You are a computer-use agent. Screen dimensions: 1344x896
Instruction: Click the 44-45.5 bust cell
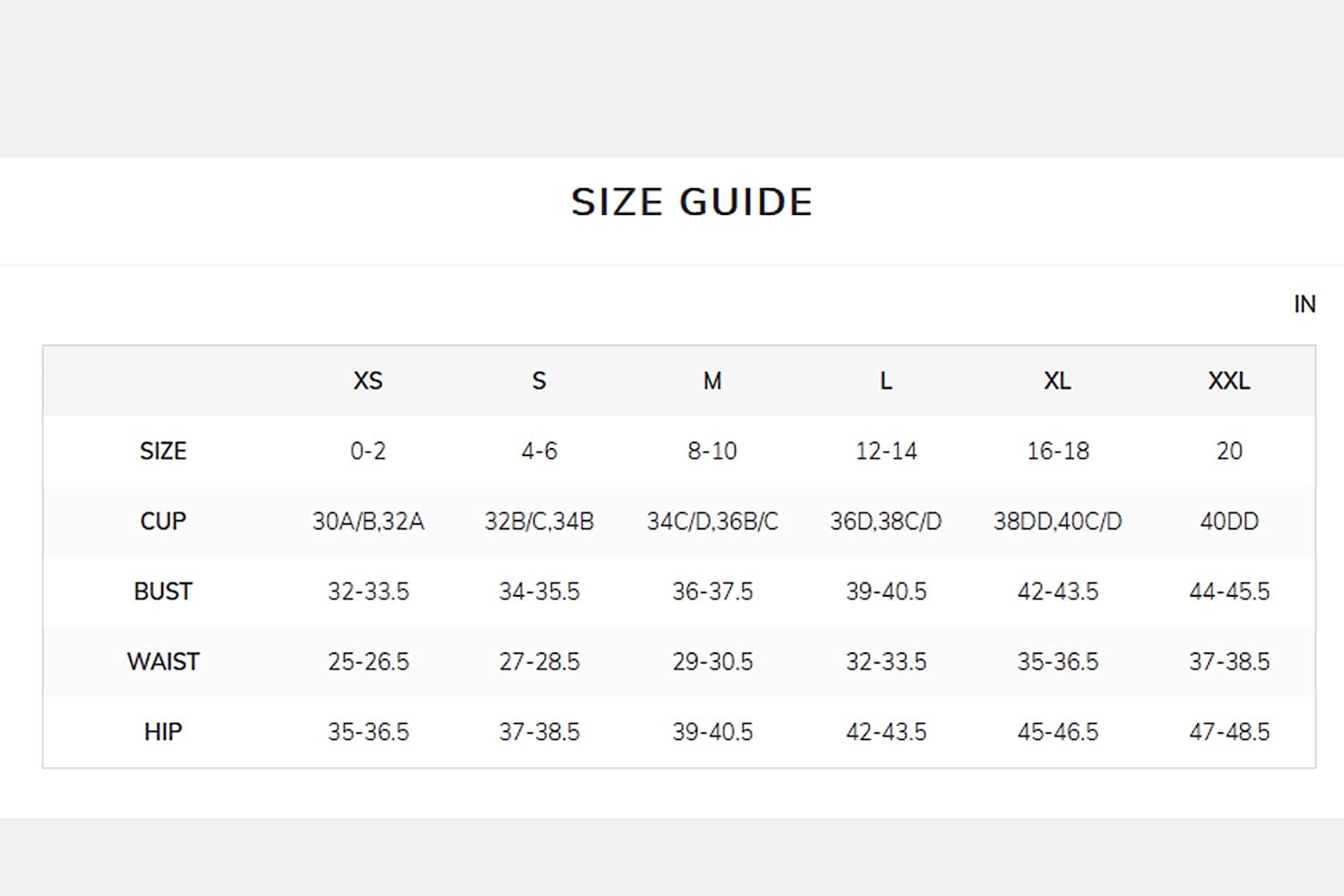point(1229,591)
